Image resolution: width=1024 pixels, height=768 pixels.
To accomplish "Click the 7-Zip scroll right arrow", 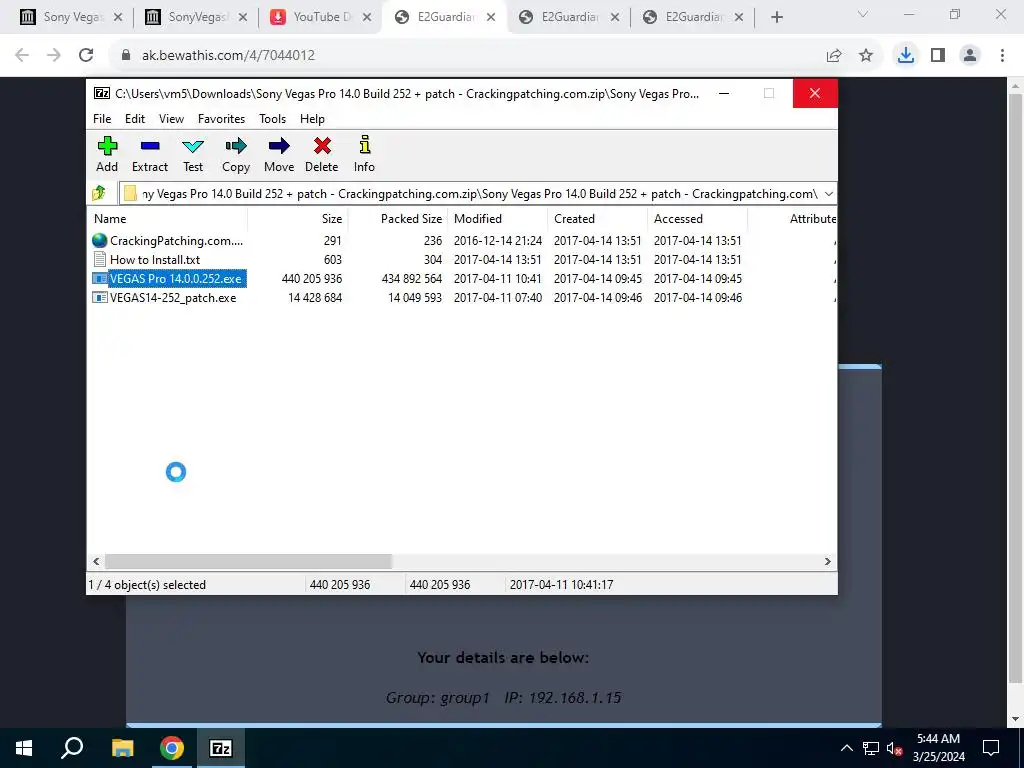I will 827,562.
